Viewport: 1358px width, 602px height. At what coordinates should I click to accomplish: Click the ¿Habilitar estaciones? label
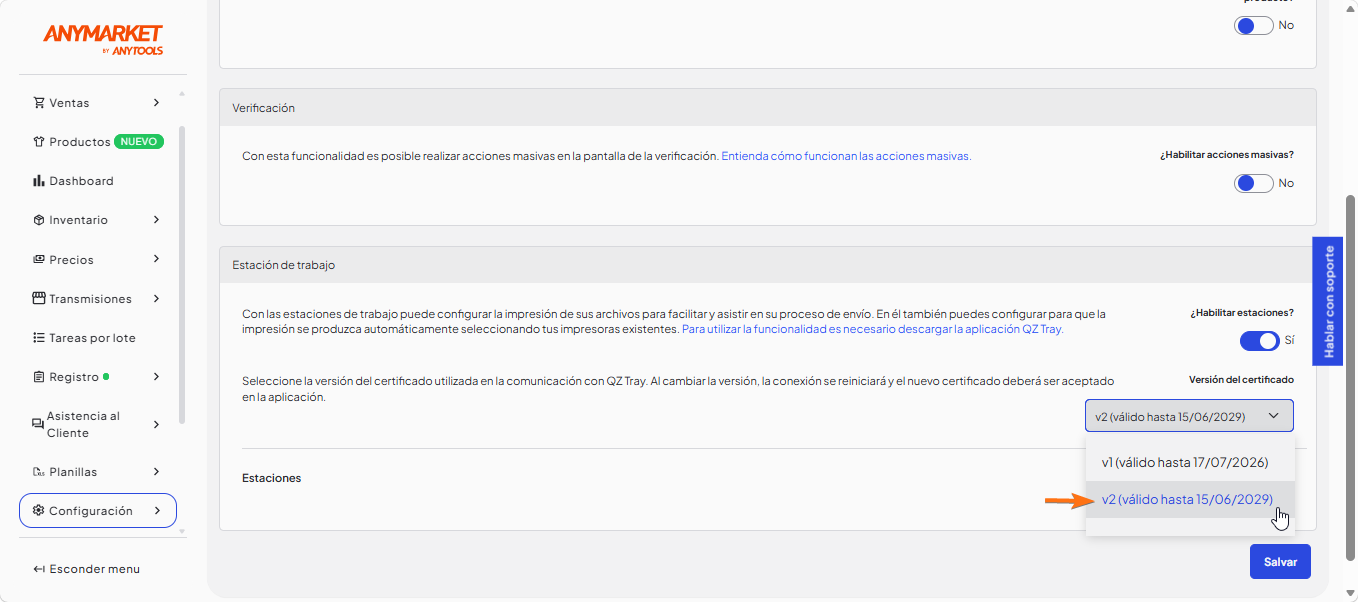click(x=1242, y=313)
